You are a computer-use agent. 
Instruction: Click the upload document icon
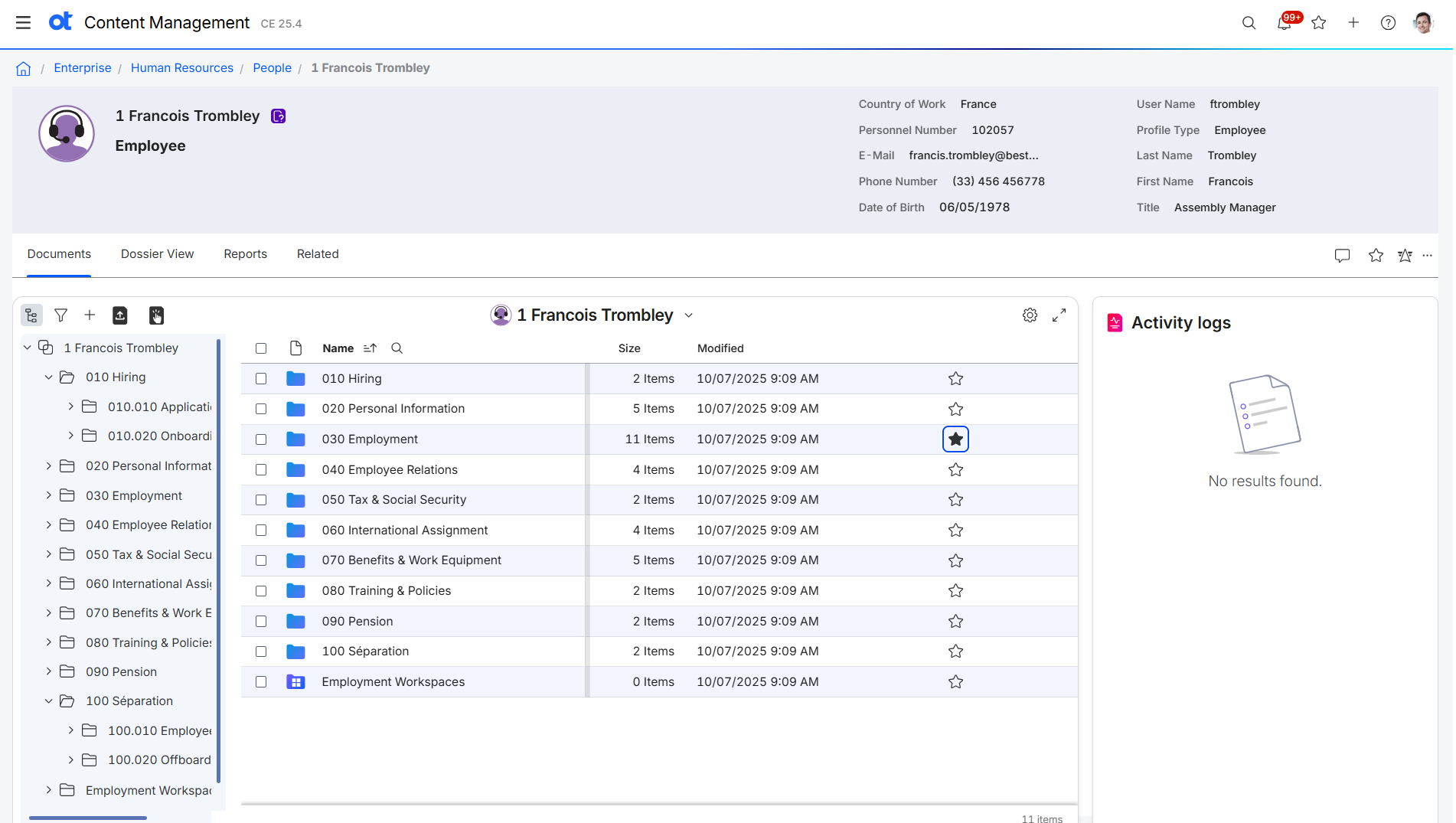click(x=120, y=315)
